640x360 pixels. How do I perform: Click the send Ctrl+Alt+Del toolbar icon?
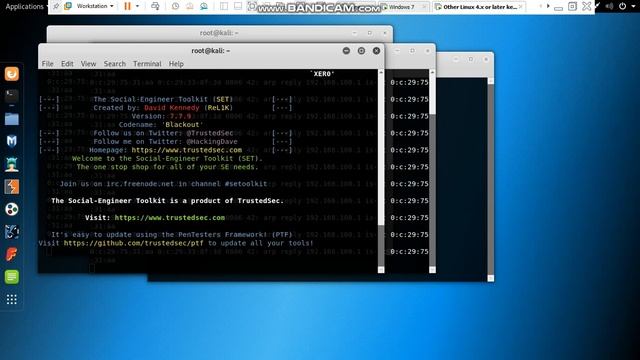pos(155,6)
